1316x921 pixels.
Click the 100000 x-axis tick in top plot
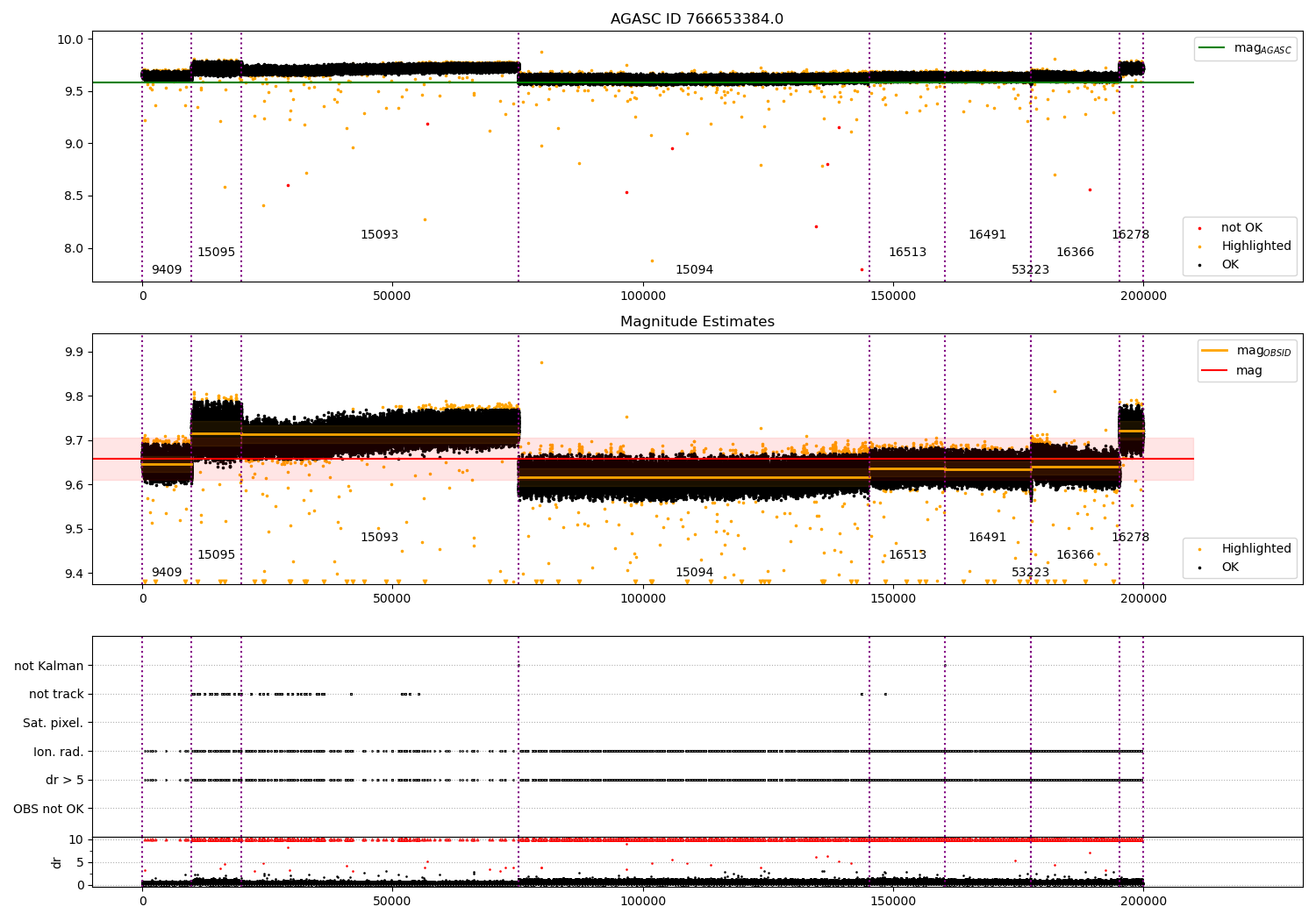click(x=643, y=296)
